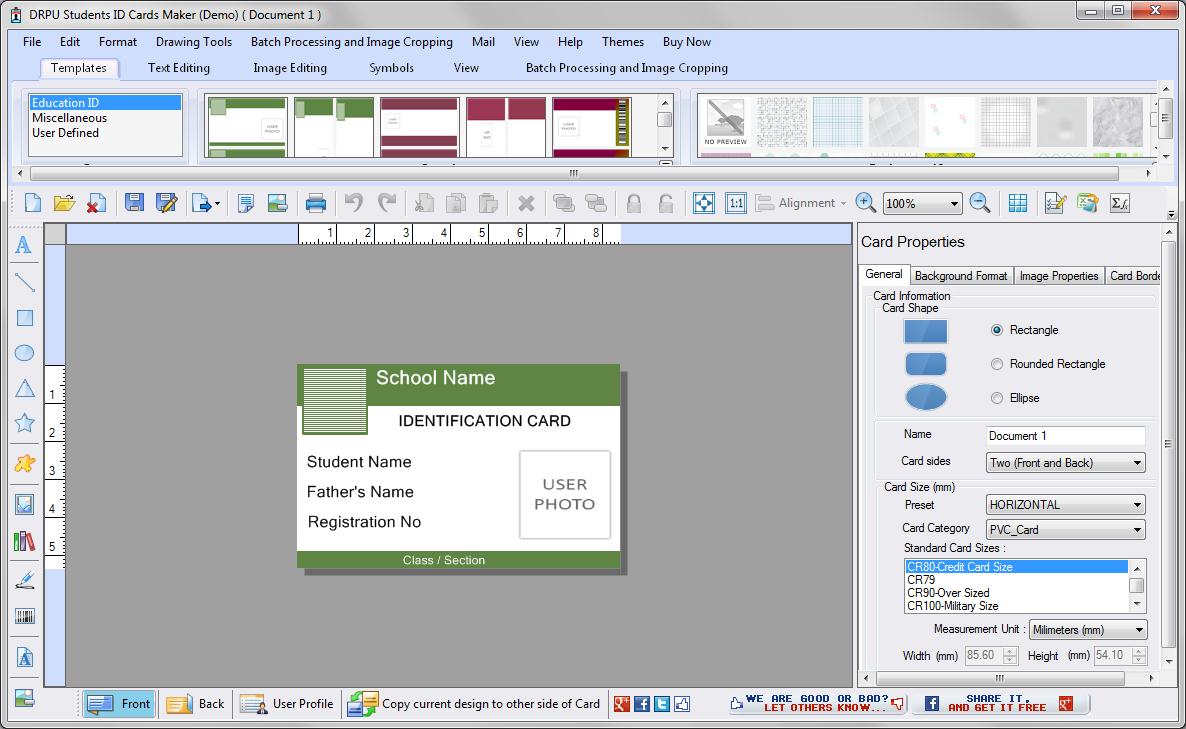The image size is (1186, 729).
Task: Select the School Name text on card
Action: (x=436, y=377)
